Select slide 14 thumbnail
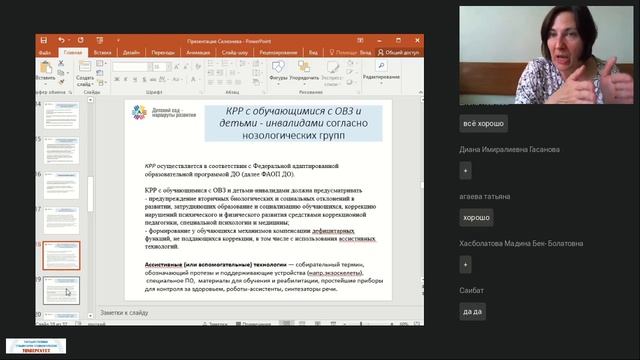640x360 pixels. click(x=61, y=115)
